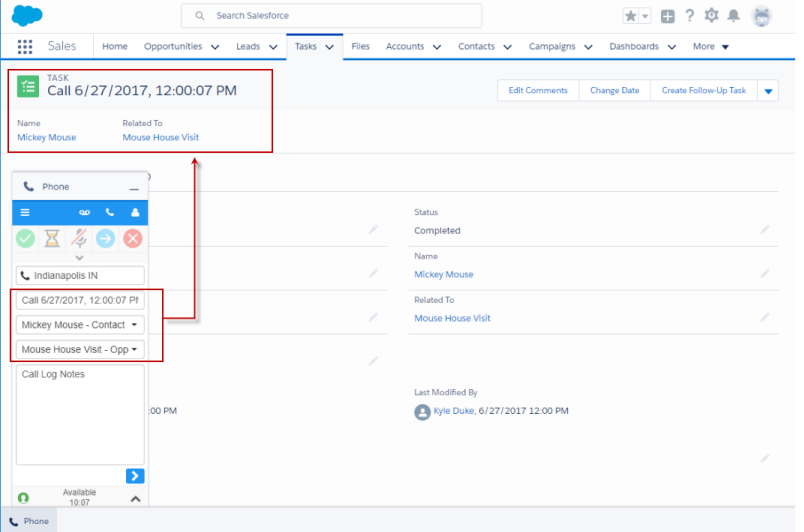Open the phone panel hamburger menu
This screenshot has width=804, height=532.
point(25,213)
